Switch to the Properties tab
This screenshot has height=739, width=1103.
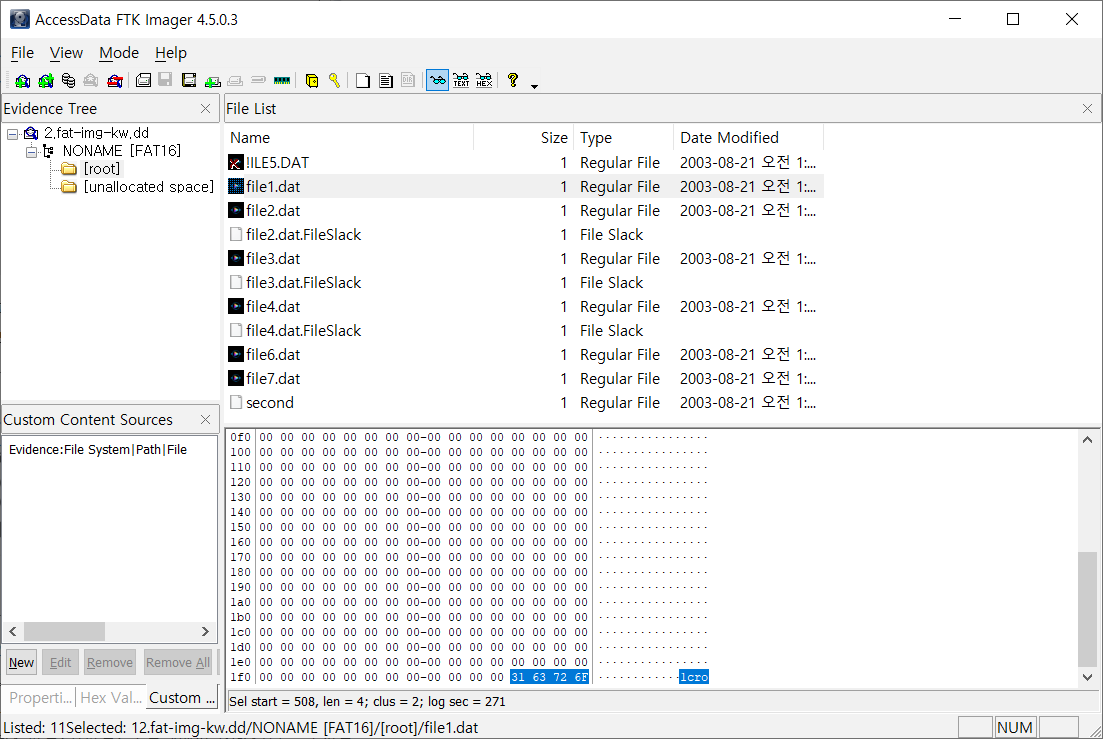pyautogui.click(x=40, y=698)
